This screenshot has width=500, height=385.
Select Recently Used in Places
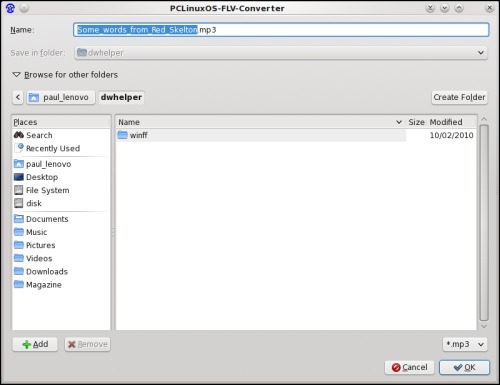point(53,148)
